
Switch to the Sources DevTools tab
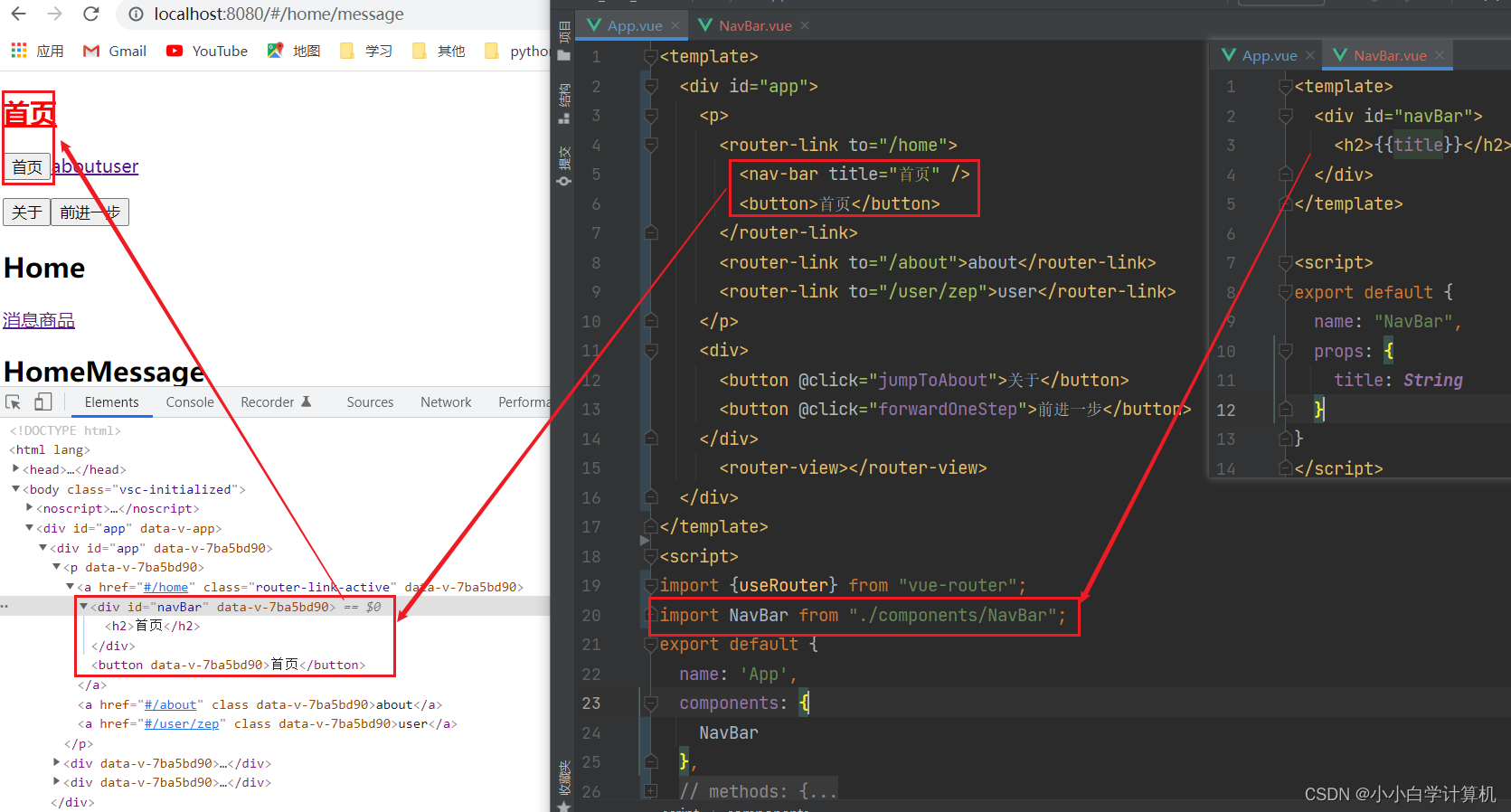pos(370,402)
